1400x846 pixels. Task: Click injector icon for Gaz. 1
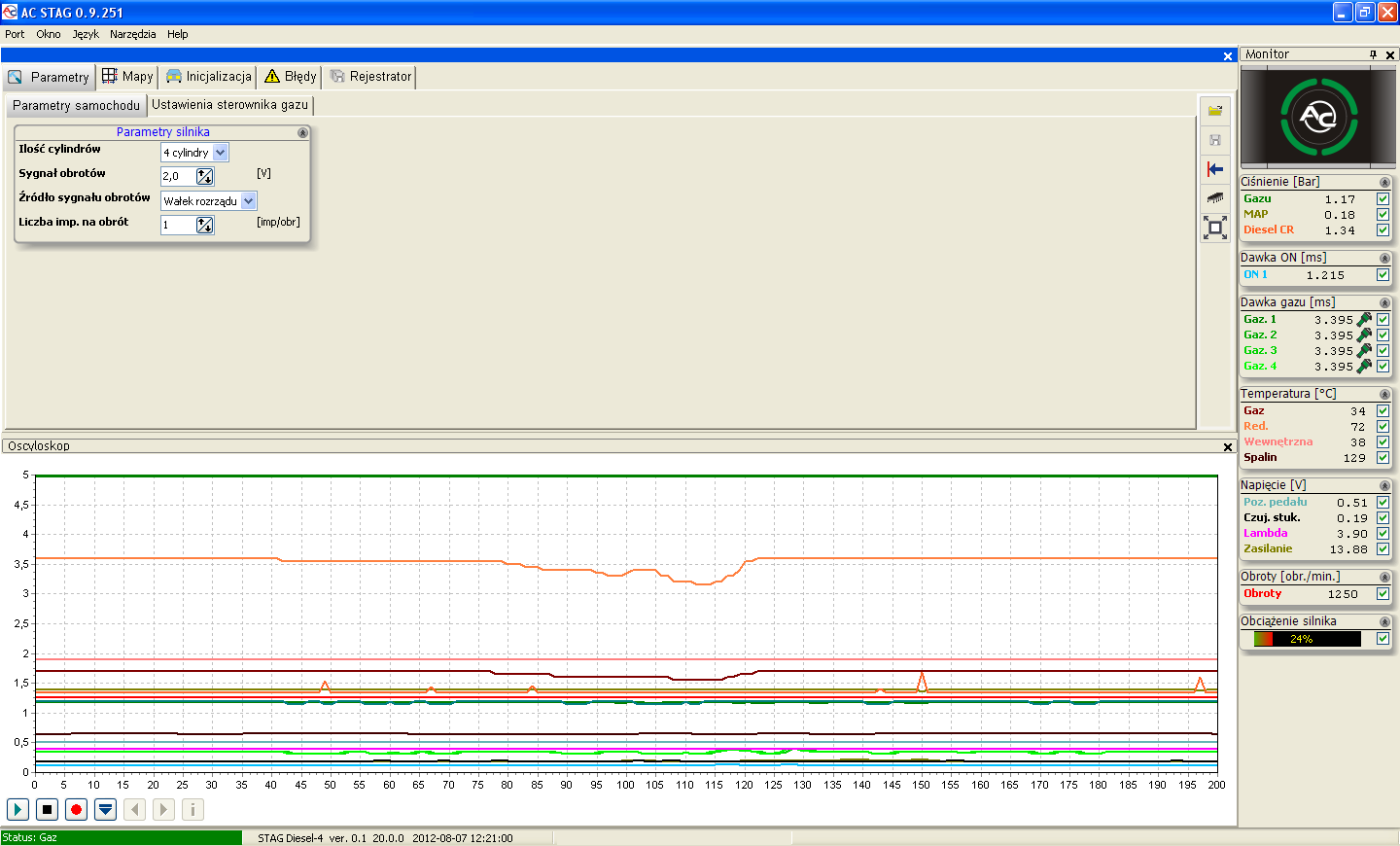[x=1364, y=319]
